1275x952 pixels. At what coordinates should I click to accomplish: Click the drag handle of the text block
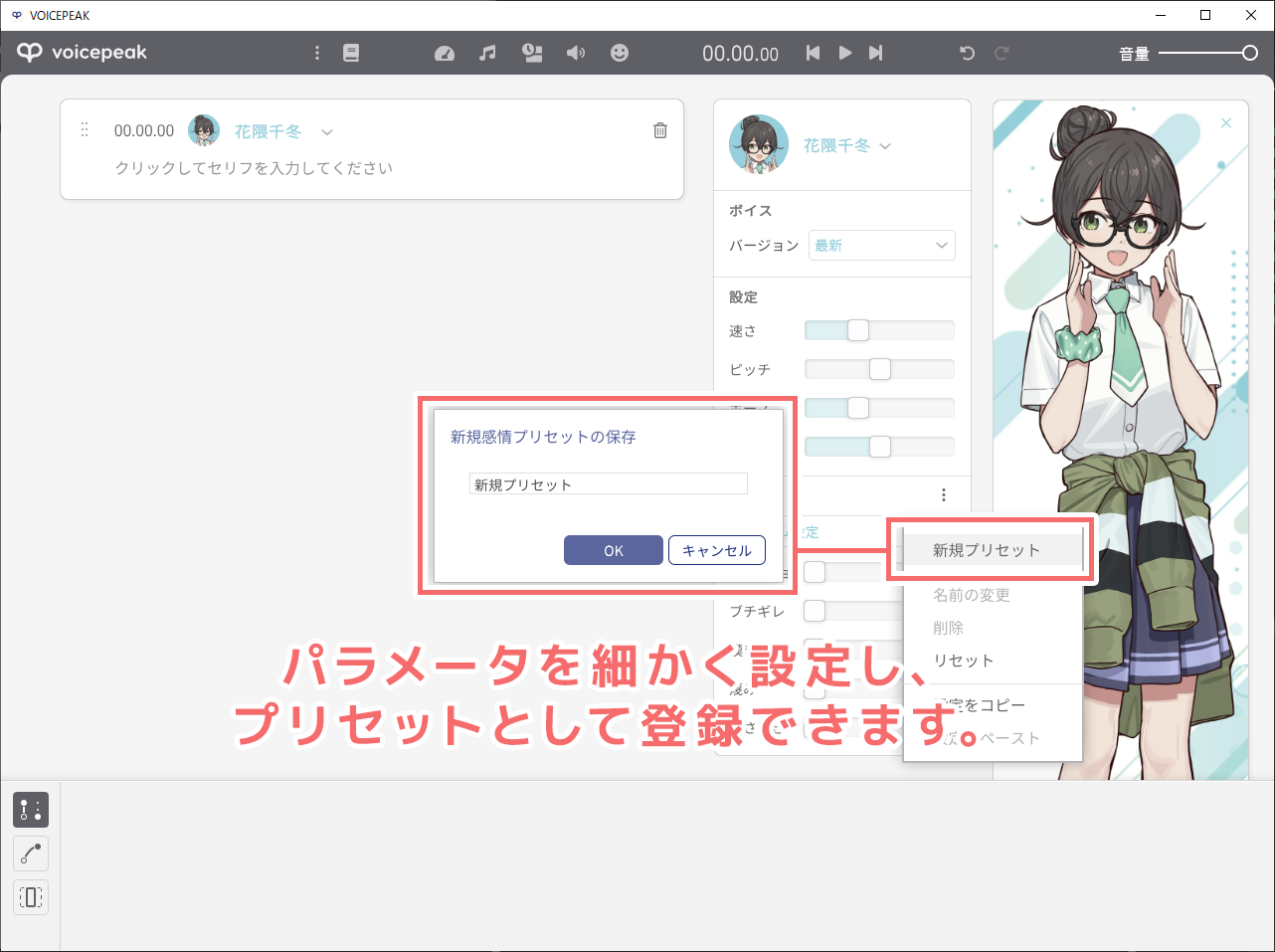85,129
